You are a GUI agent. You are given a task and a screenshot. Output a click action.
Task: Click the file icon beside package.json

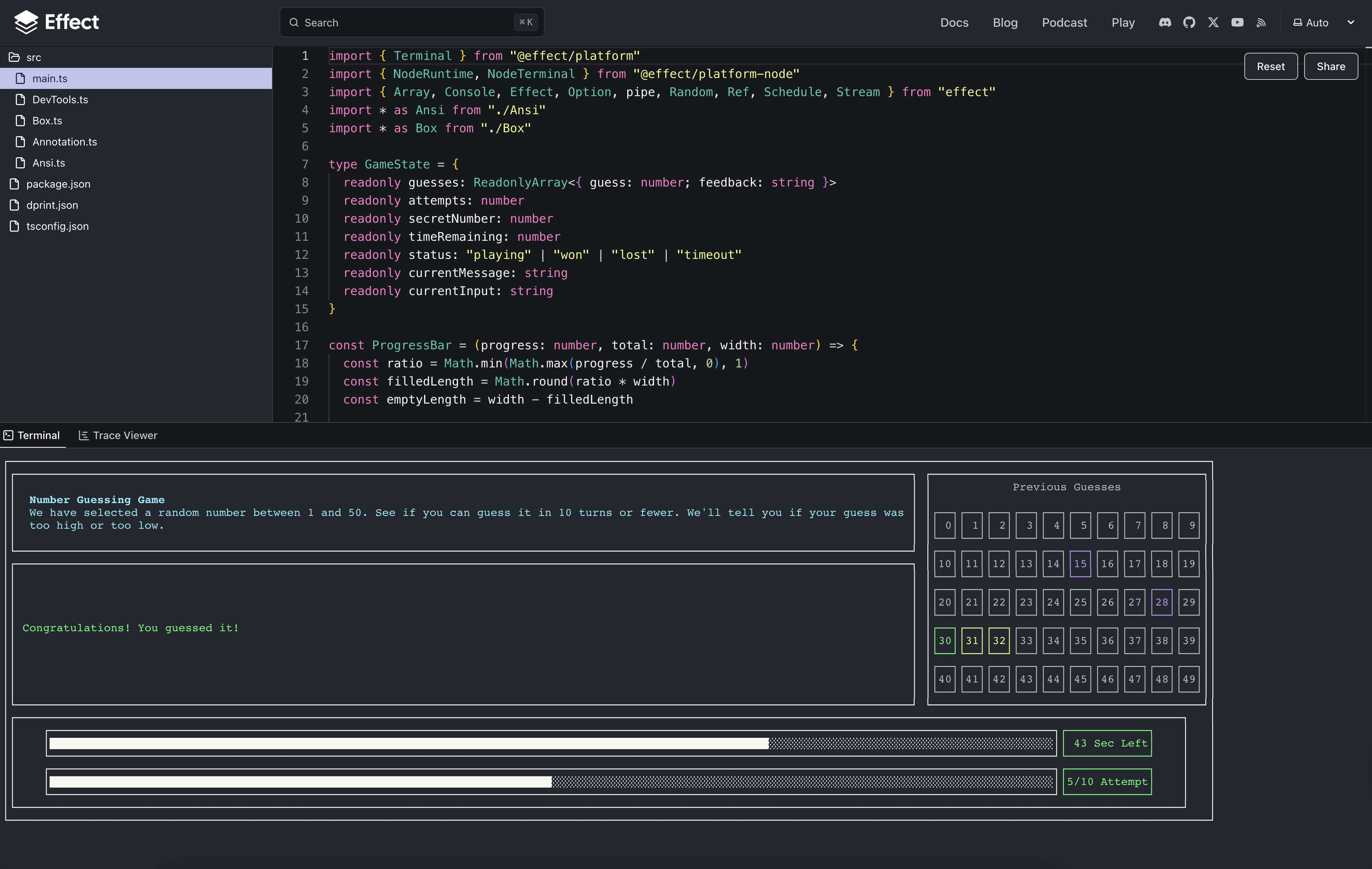[x=14, y=184]
